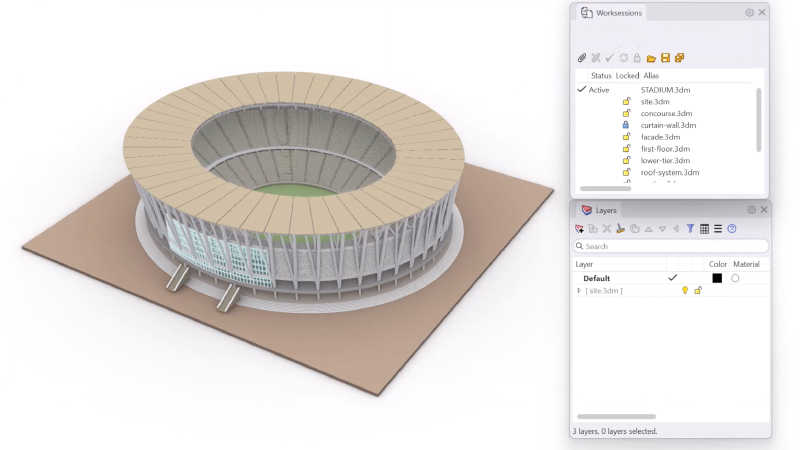This screenshot has height=450, width=800.
Task: Select lower-tier.3dm in the file list
Action: click(x=665, y=160)
